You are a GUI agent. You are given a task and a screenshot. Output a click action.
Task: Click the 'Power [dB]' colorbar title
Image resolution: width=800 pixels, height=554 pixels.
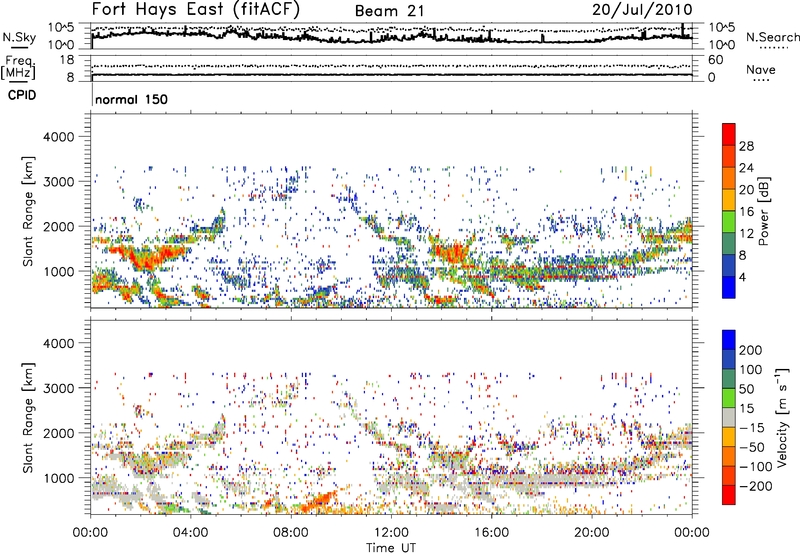[764, 211]
